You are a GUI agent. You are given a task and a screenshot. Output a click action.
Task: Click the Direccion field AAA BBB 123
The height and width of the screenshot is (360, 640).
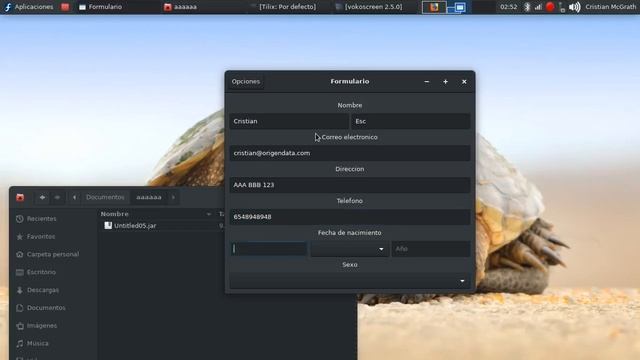click(350, 185)
